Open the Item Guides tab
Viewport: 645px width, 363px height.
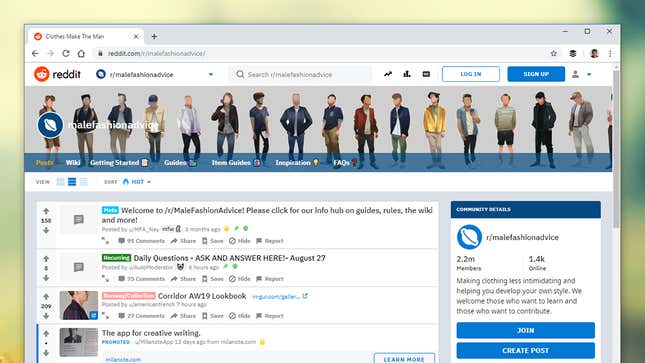pos(236,163)
